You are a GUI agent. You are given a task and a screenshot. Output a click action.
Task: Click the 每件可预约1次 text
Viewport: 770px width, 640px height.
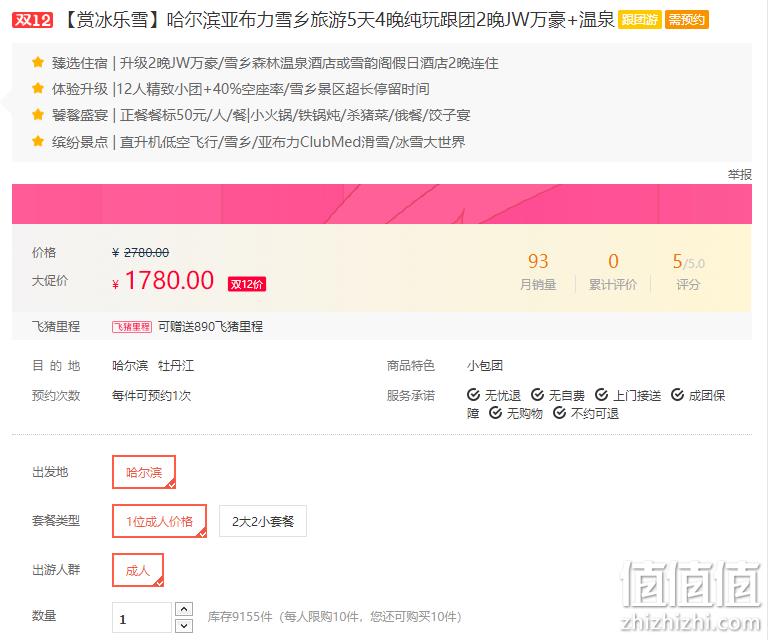click(x=151, y=395)
